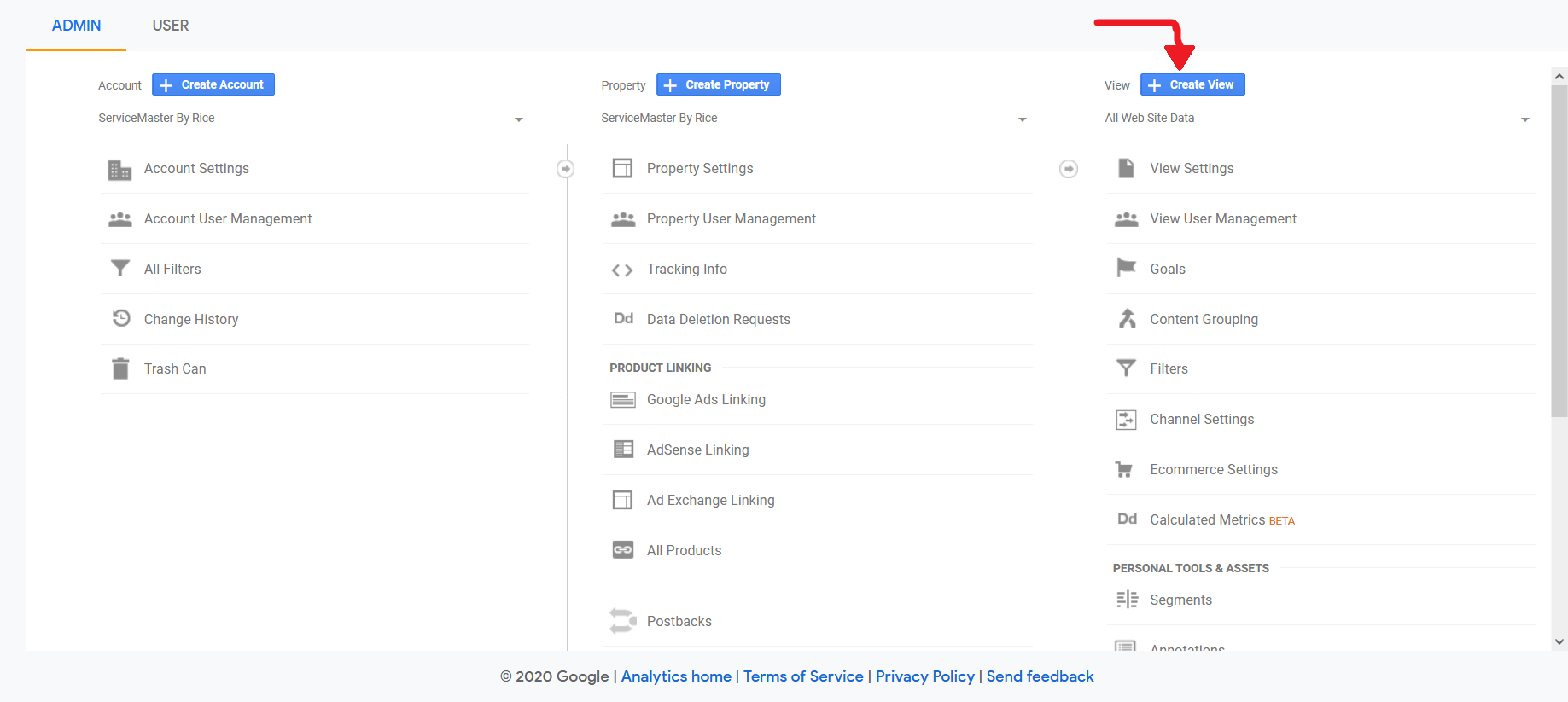Click the vertical scrollbar thumb
Image resolution: width=1568 pixels, height=702 pixels.
(x=1559, y=251)
